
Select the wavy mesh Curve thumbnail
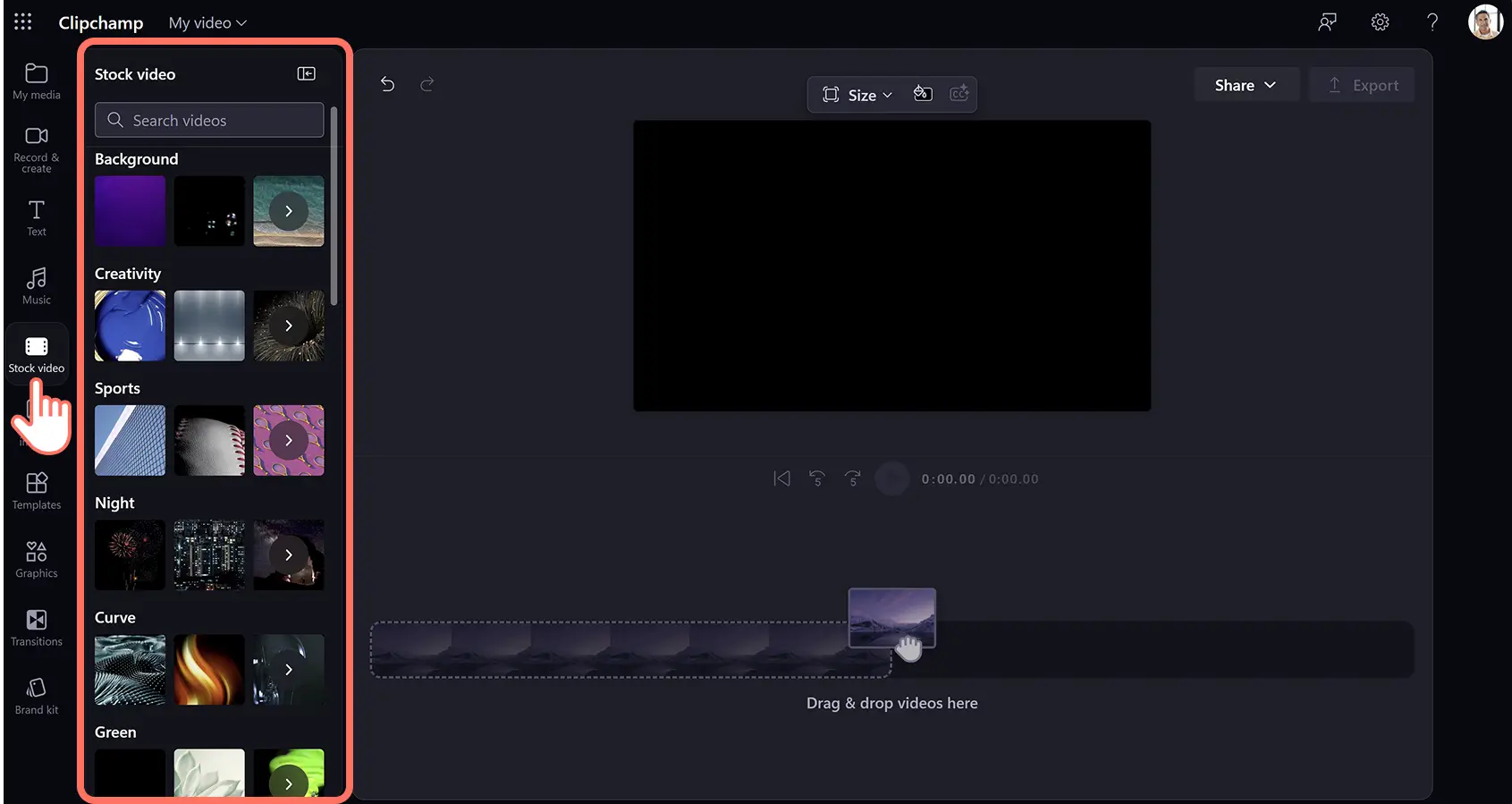(x=131, y=669)
